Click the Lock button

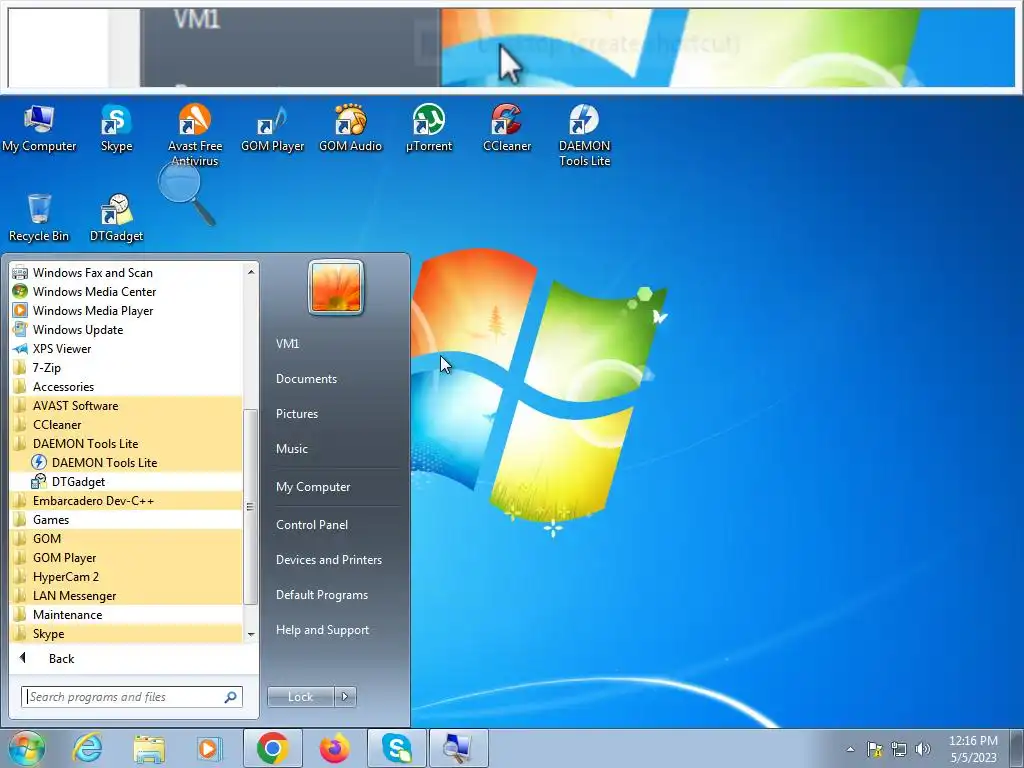click(300, 697)
